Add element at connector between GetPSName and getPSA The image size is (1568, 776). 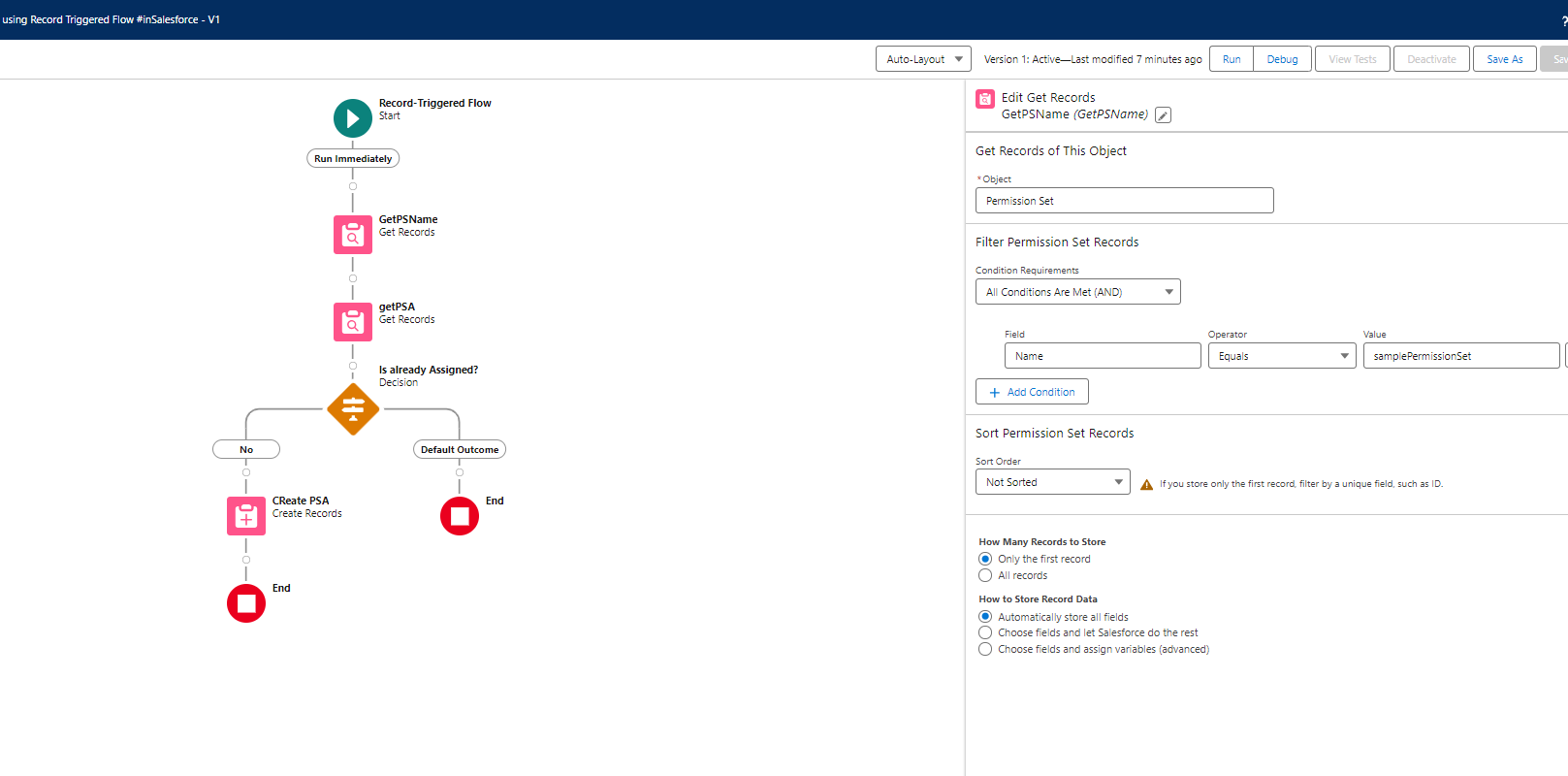(353, 278)
